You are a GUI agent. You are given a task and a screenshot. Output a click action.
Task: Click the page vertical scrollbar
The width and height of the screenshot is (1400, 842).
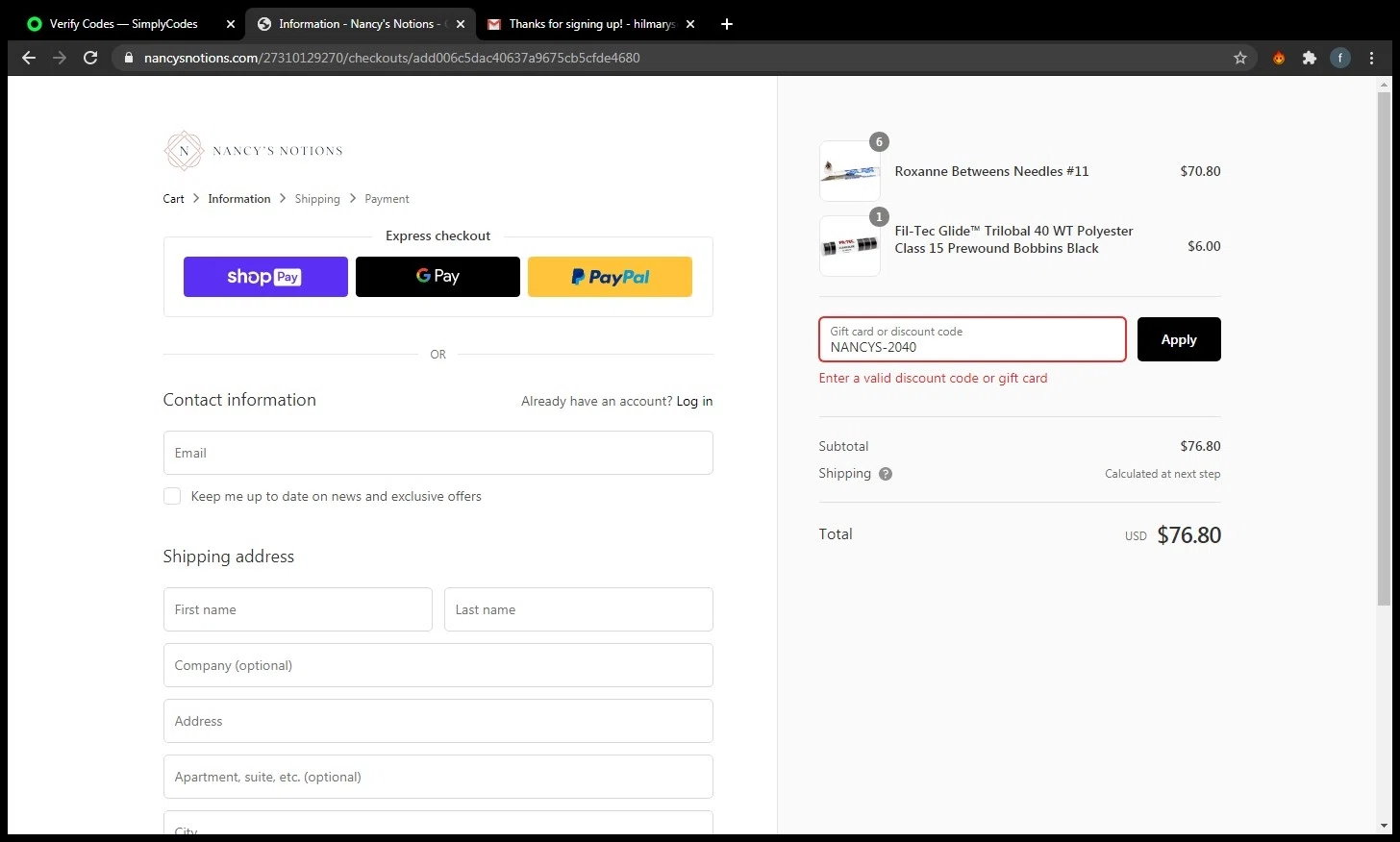[x=1384, y=348]
